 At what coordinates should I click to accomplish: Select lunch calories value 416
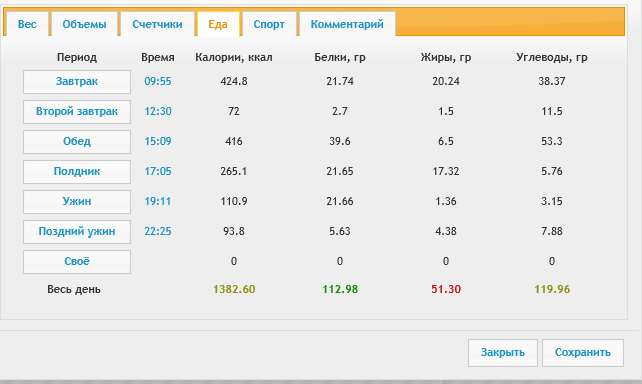pyautogui.click(x=234, y=141)
